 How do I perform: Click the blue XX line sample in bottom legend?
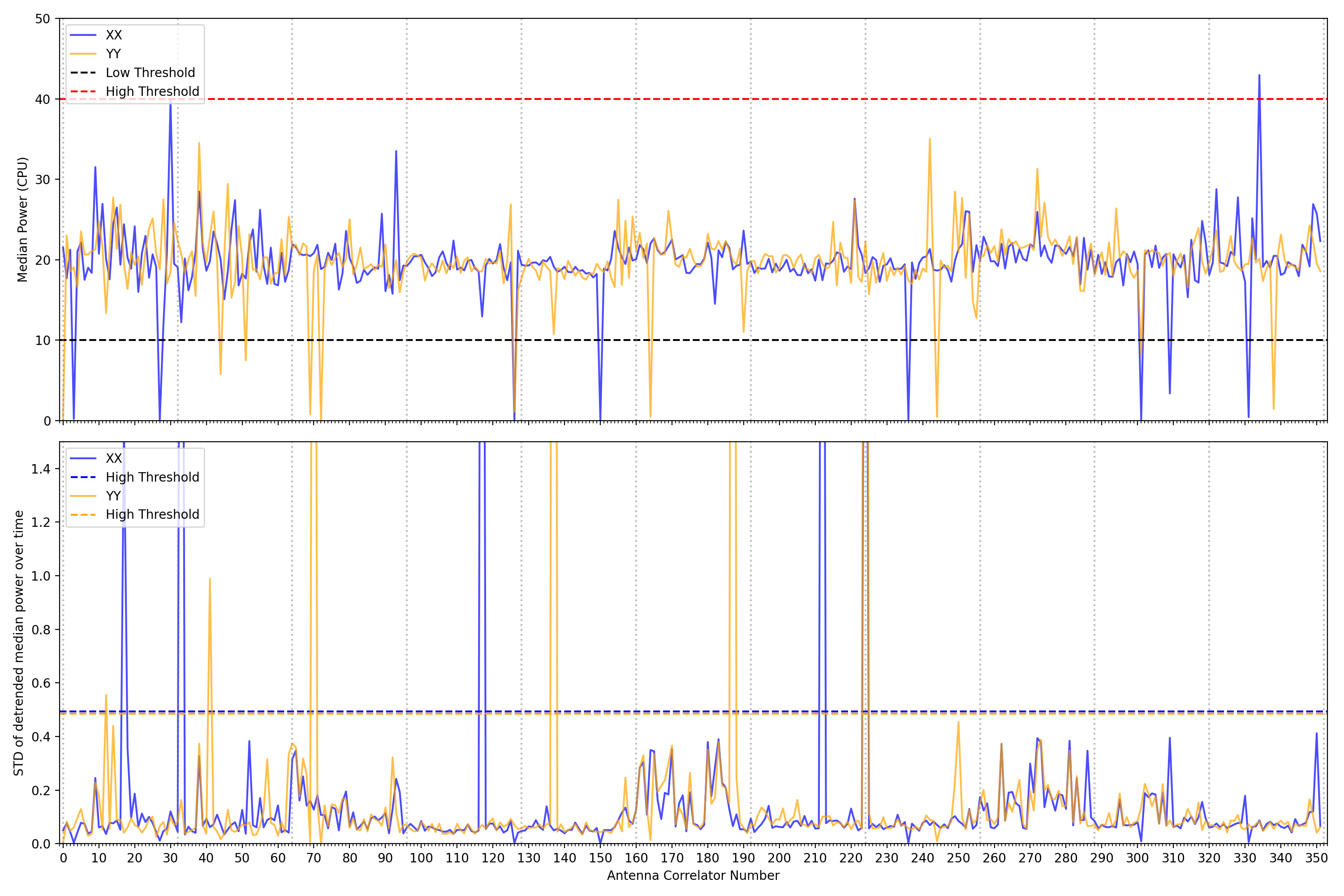click(x=83, y=458)
